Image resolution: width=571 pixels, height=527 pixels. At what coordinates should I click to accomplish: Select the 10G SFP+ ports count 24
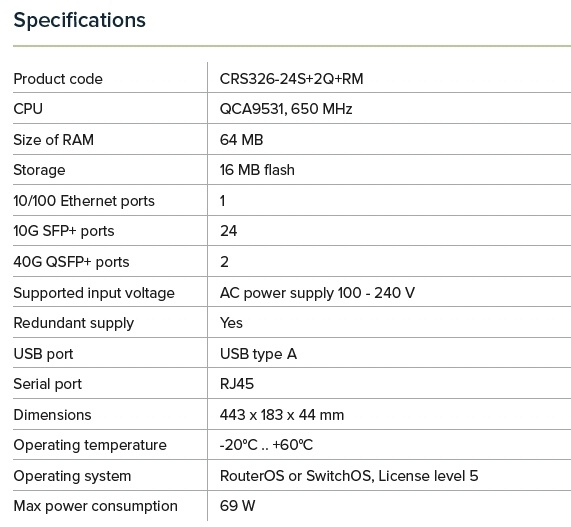point(228,231)
